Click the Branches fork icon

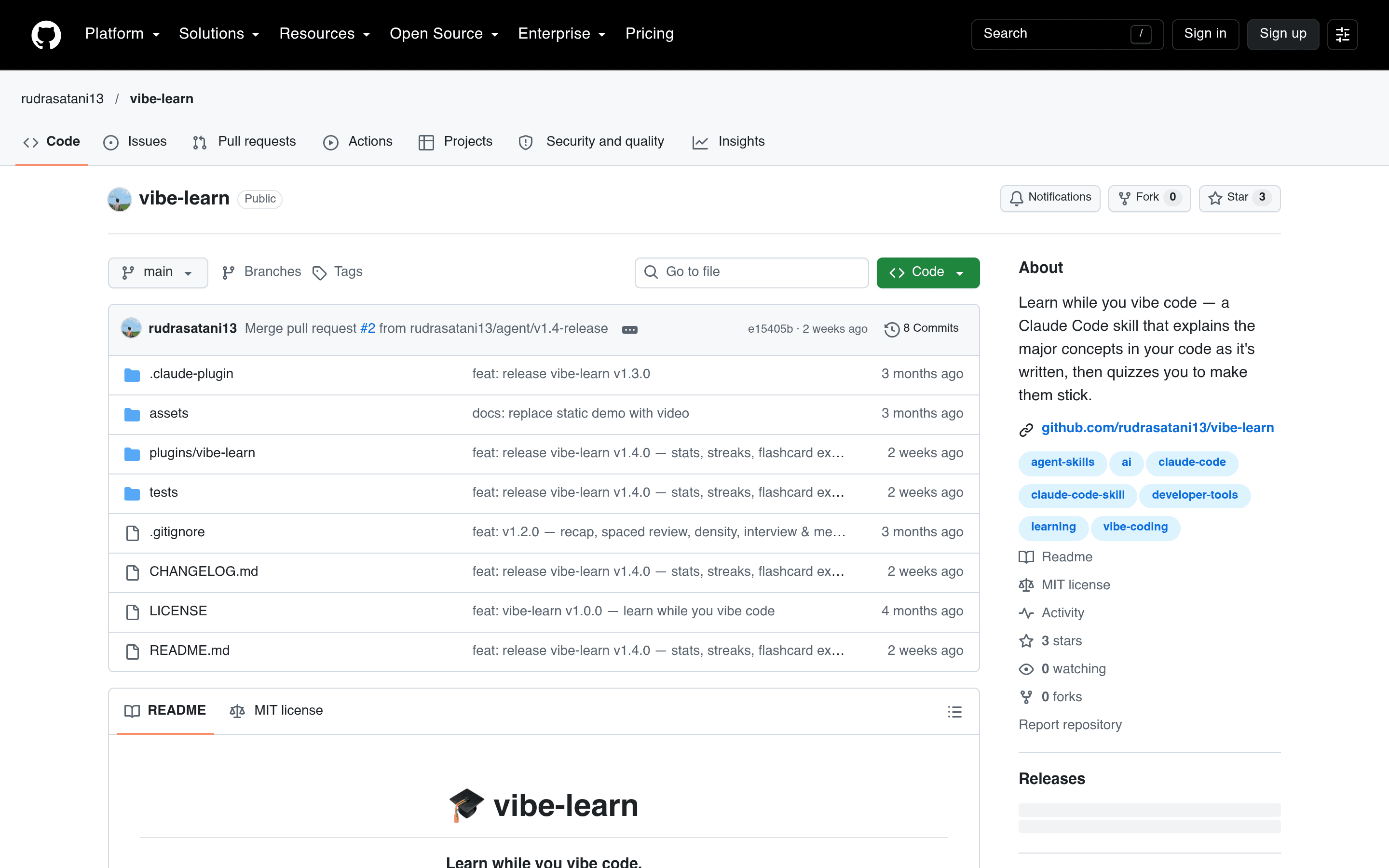pos(229,272)
